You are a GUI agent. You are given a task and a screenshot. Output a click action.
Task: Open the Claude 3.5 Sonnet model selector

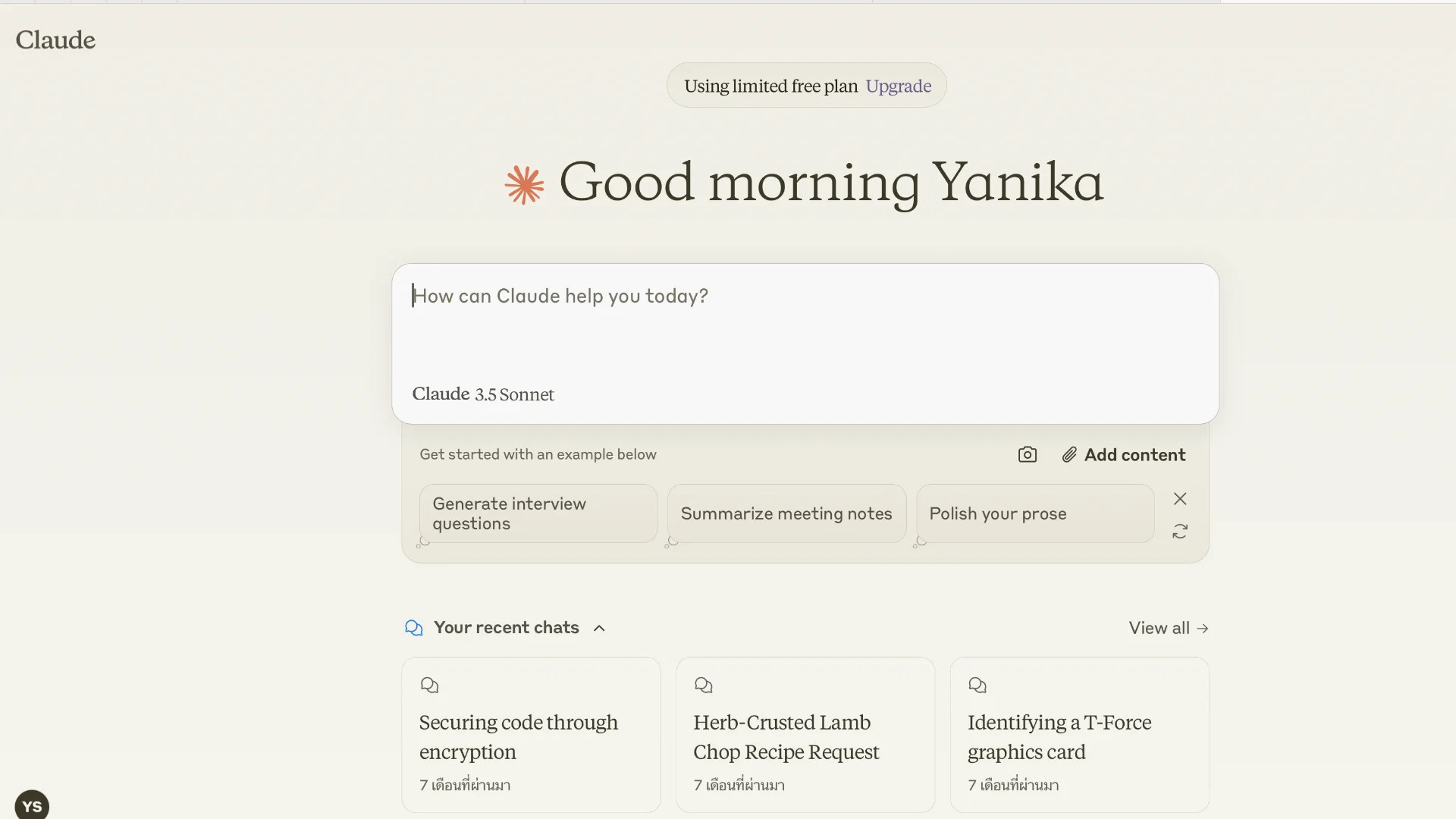(483, 394)
